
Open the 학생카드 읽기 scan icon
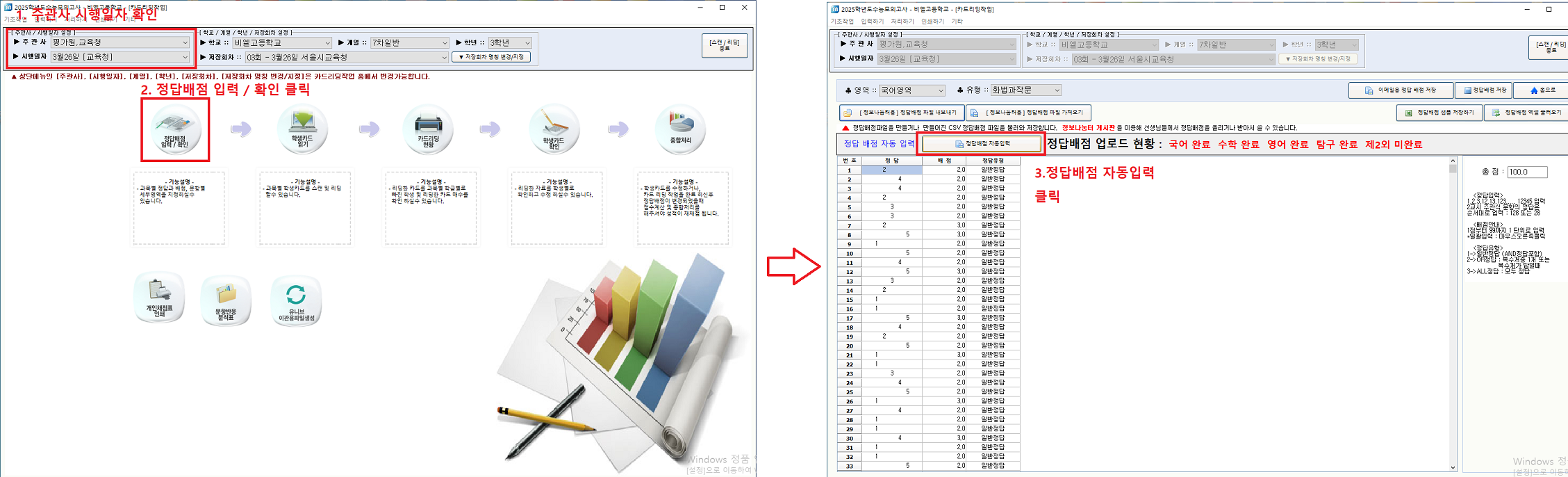(302, 129)
